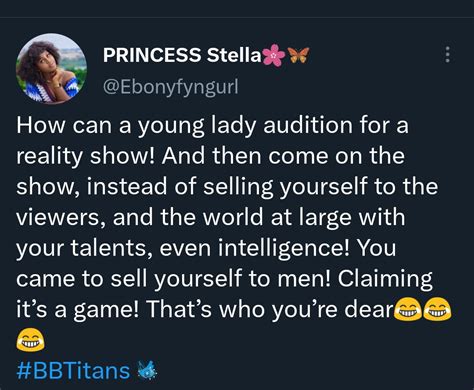Click the laughing emoji above the hashtag
Screen dimensions: 474x390
click(30, 340)
